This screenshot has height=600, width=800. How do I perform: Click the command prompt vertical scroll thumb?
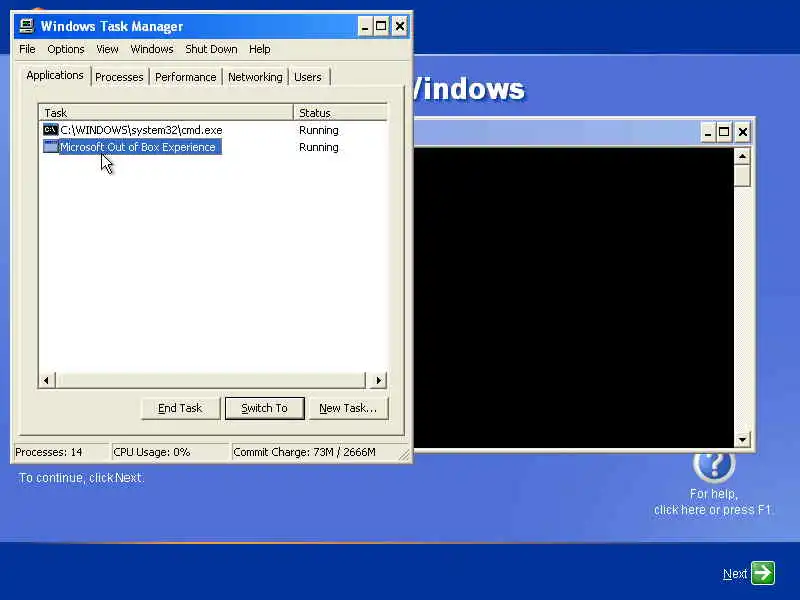click(742, 176)
